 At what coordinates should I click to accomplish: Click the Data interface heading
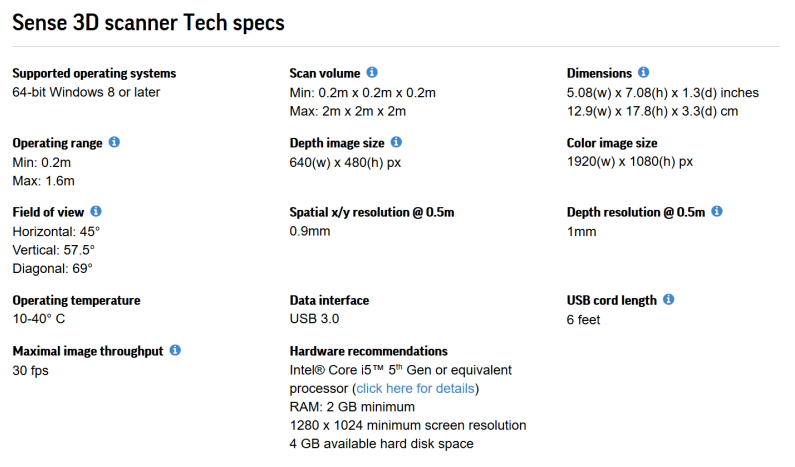(330, 300)
